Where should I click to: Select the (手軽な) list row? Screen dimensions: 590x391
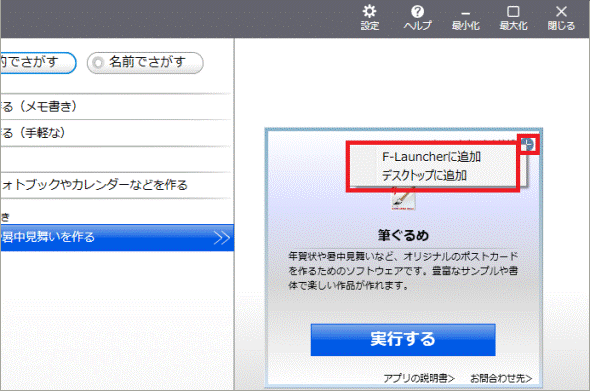tap(116, 133)
